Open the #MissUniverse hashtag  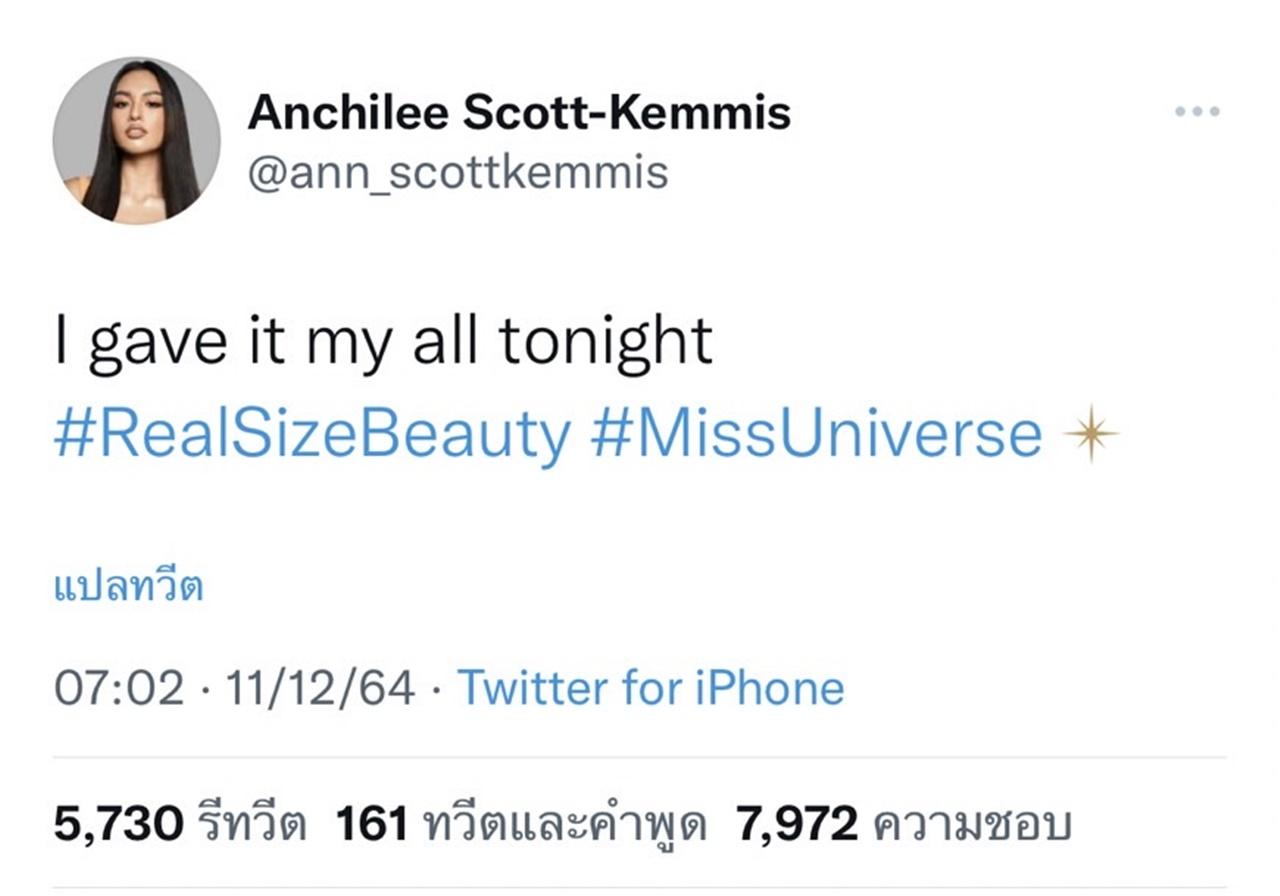816,436
